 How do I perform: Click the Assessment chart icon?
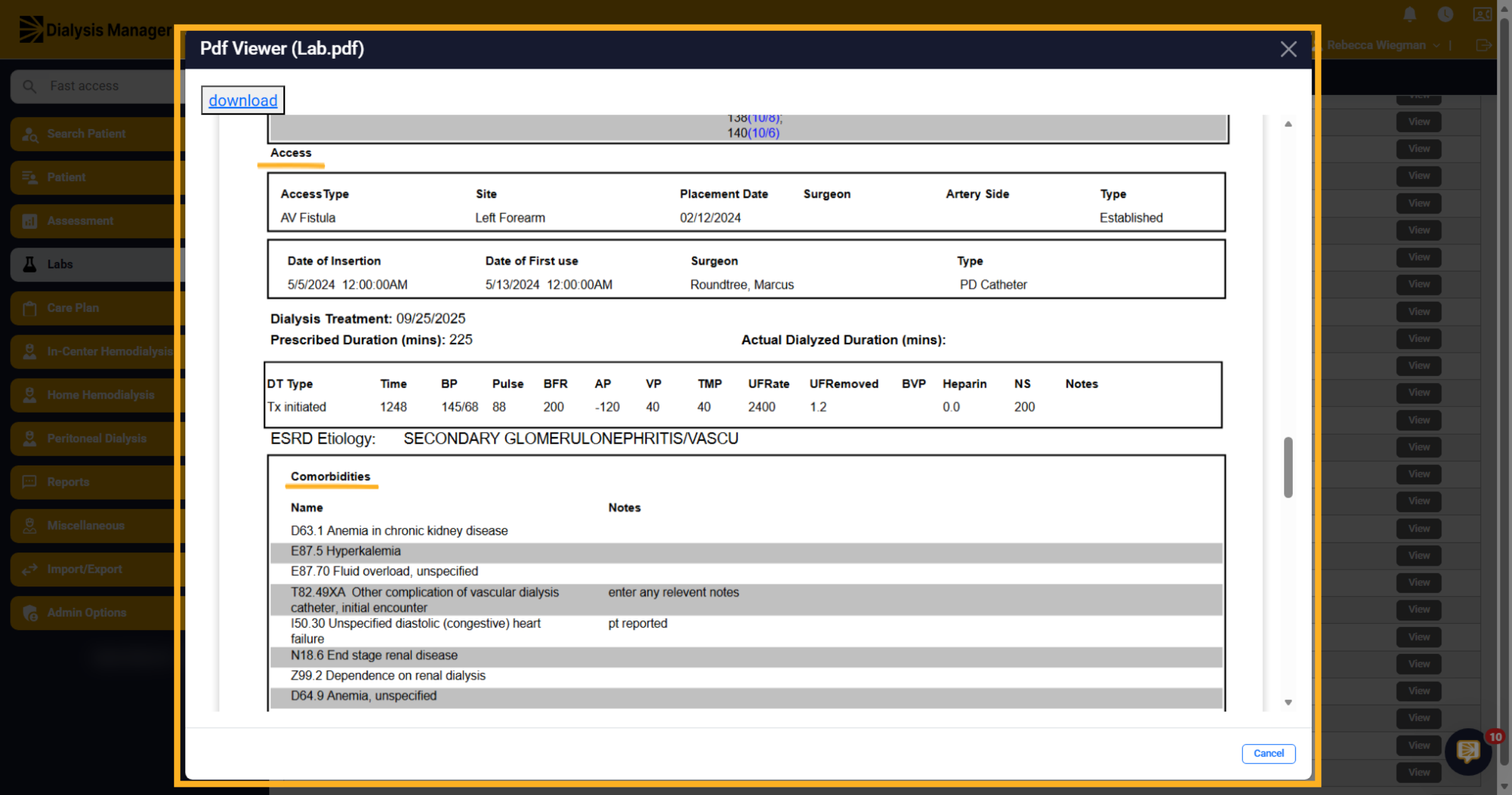click(x=30, y=221)
